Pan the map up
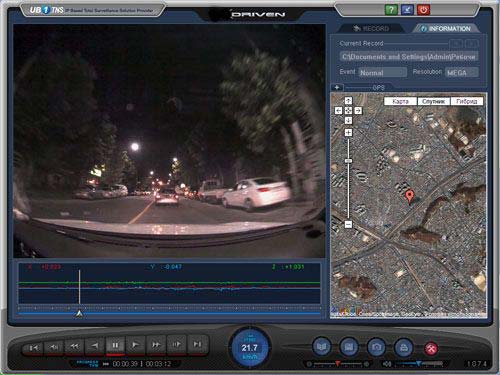The image size is (500, 375). click(x=348, y=101)
